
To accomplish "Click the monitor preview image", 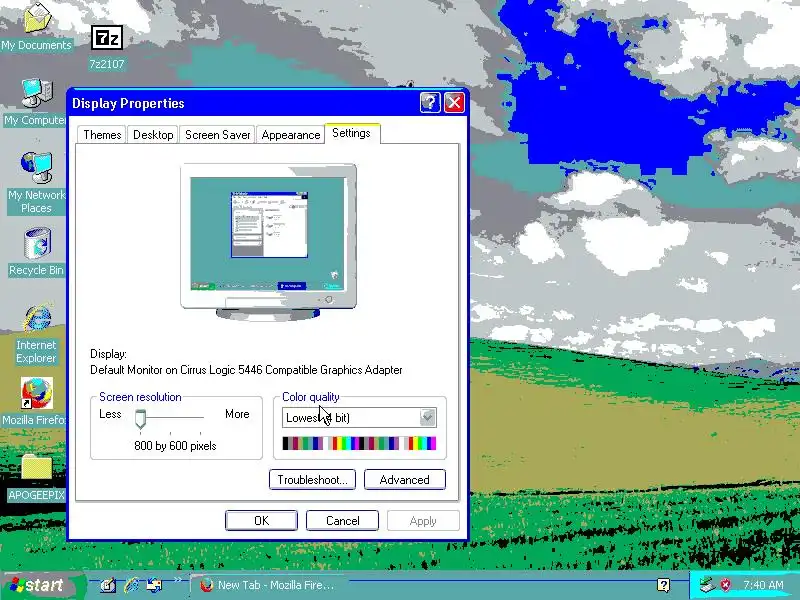I will pos(268,241).
